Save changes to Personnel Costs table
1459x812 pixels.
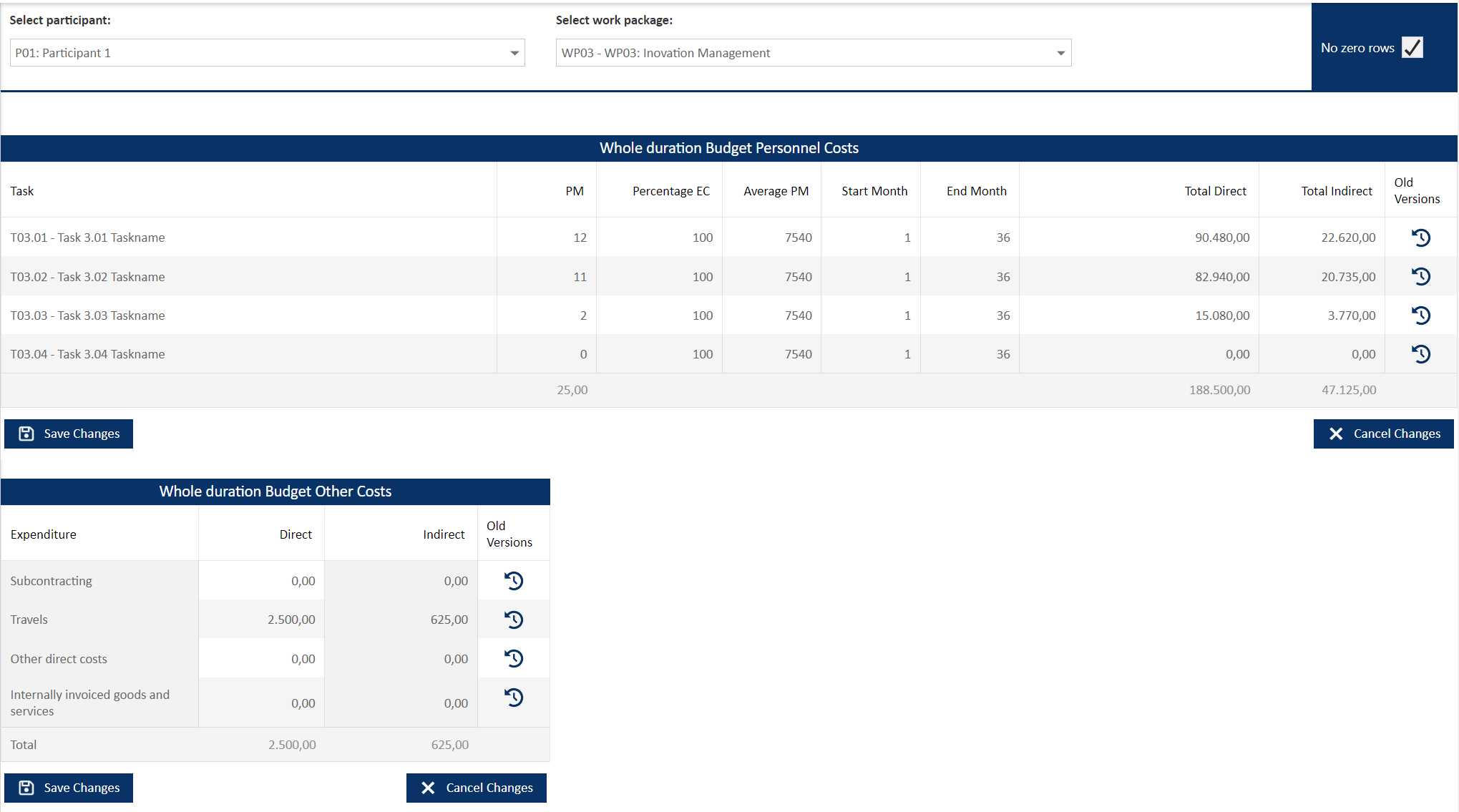pyautogui.click(x=69, y=434)
